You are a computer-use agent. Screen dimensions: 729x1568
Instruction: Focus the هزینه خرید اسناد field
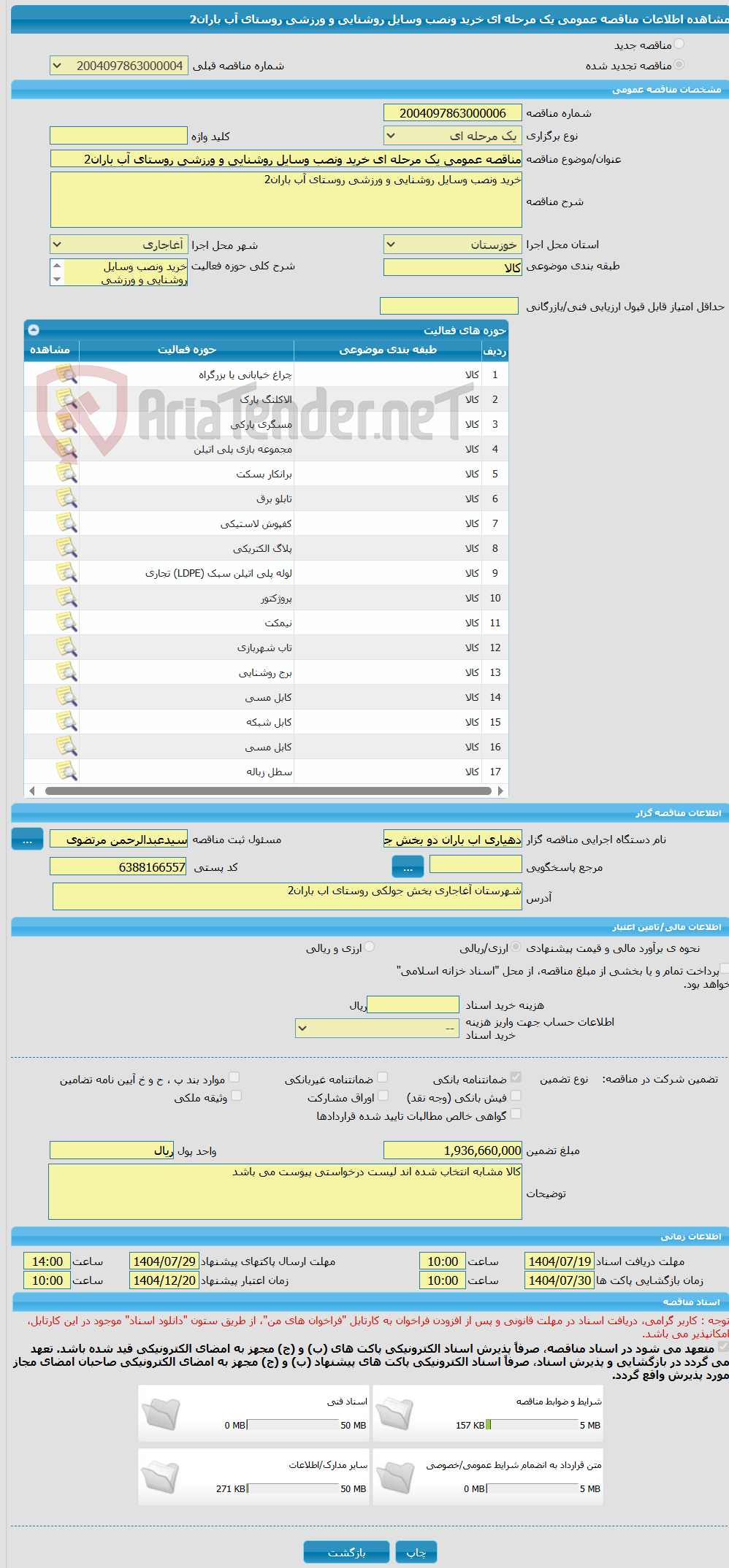(413, 1005)
